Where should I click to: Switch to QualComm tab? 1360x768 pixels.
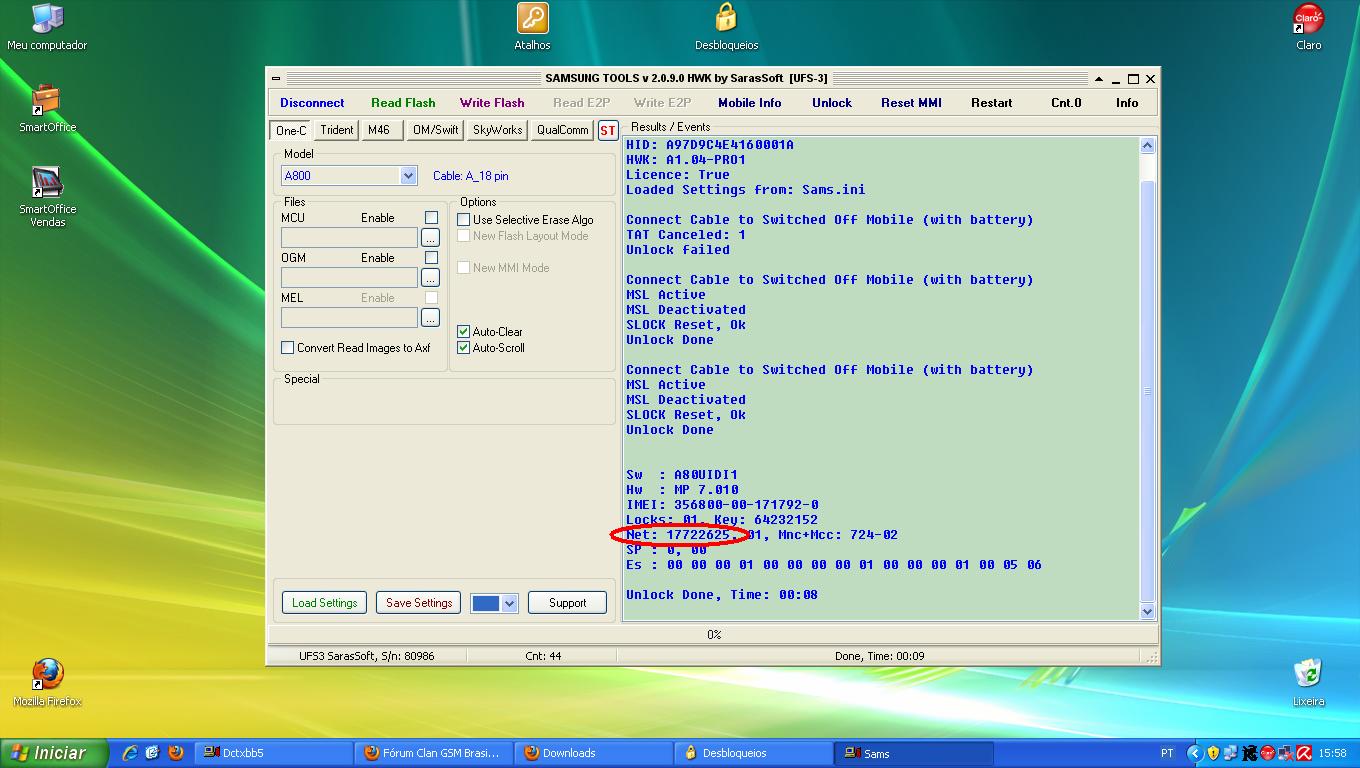point(562,130)
